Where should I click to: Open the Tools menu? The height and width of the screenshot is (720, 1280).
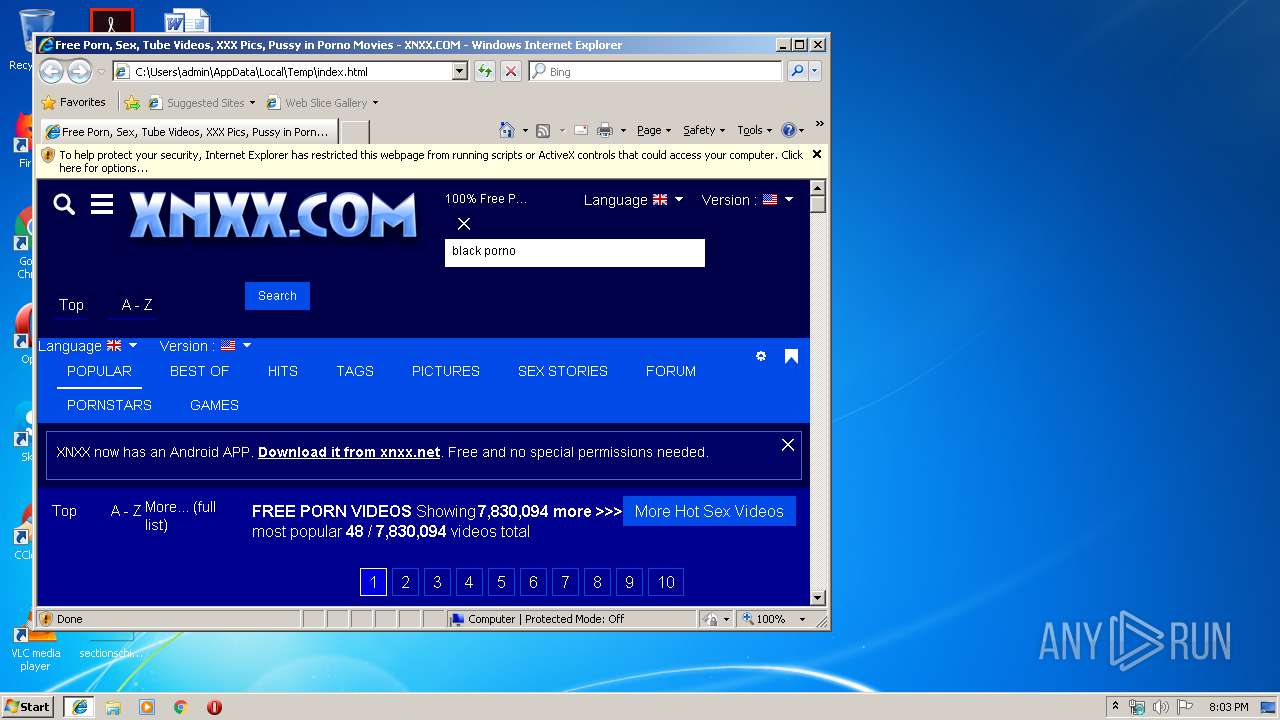(754, 130)
